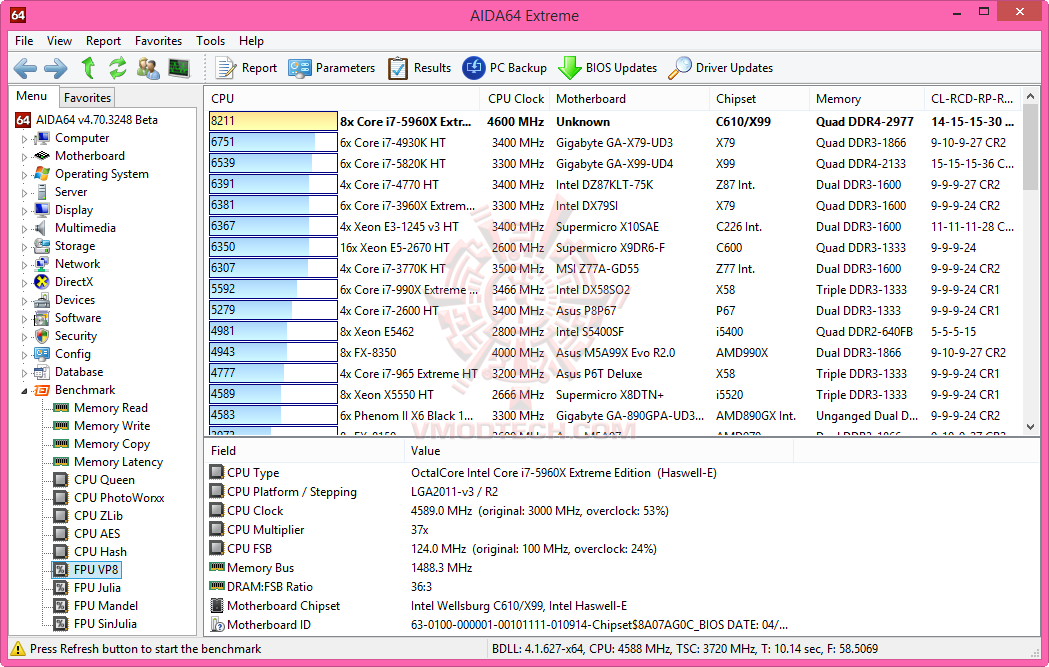This screenshot has height=667, width=1049.
Task: Open the Help menu
Action: click(252, 41)
